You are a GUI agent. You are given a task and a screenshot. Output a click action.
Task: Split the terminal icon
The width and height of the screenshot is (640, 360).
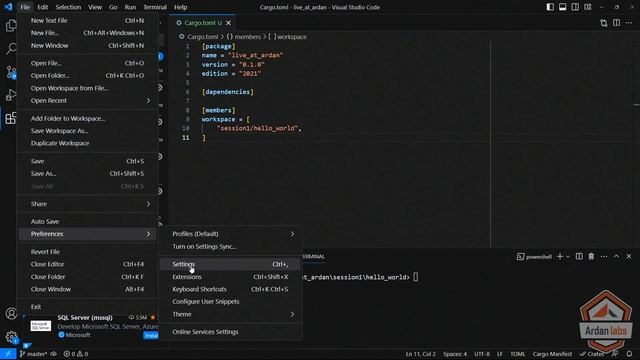[579, 256]
